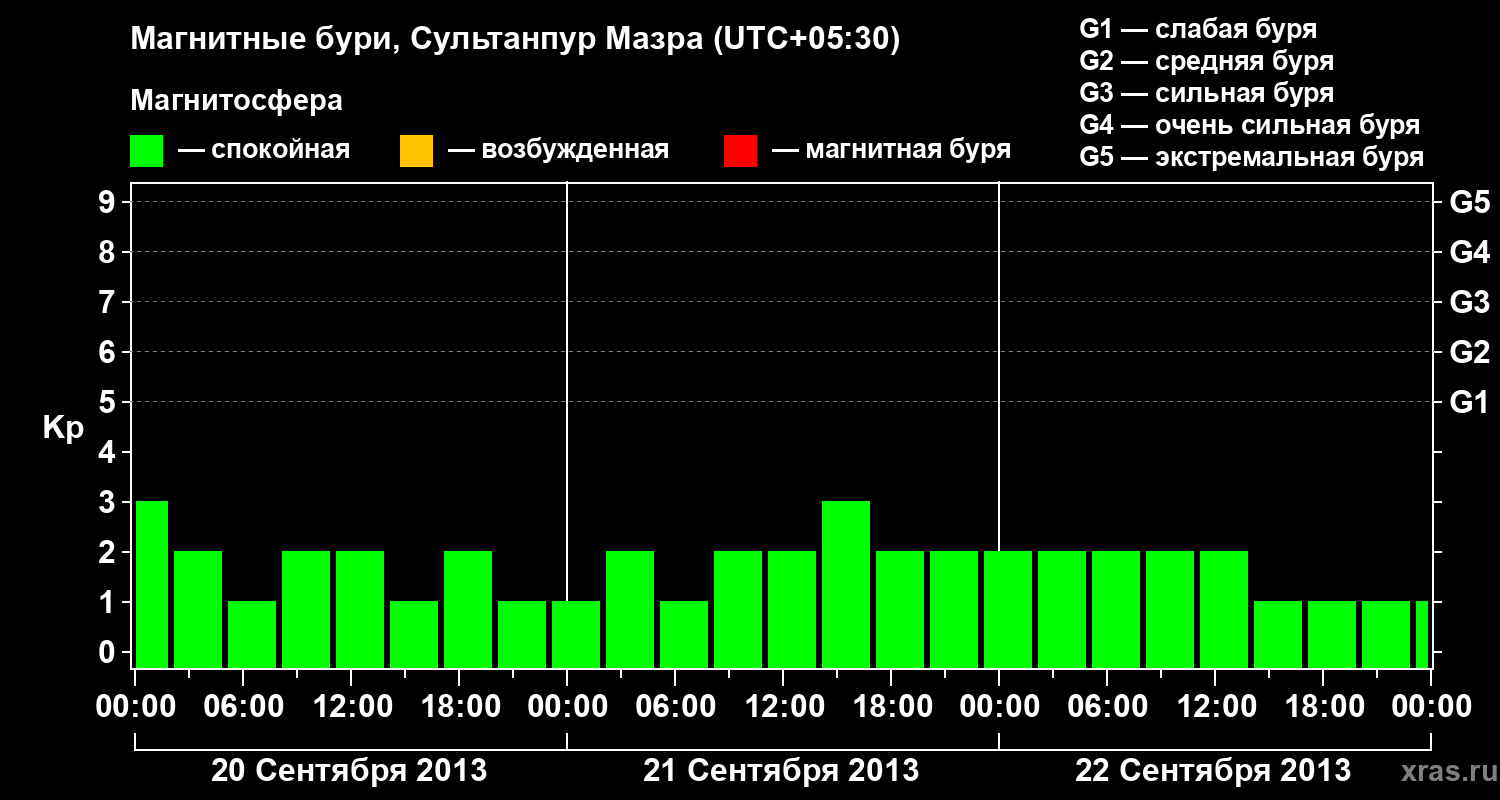Click the '06:00' tick label on 21 September

(675, 706)
